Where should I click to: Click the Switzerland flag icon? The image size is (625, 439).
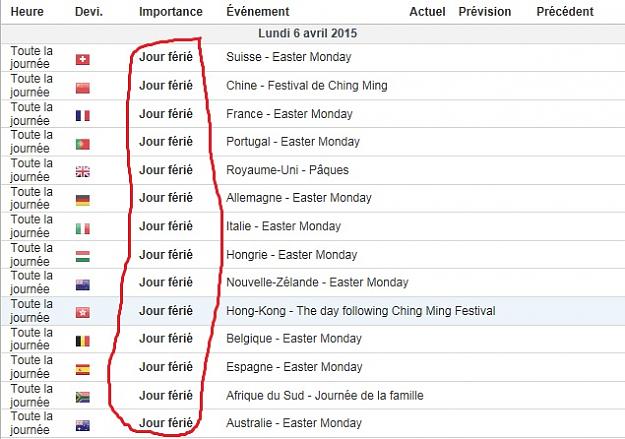tap(83, 59)
